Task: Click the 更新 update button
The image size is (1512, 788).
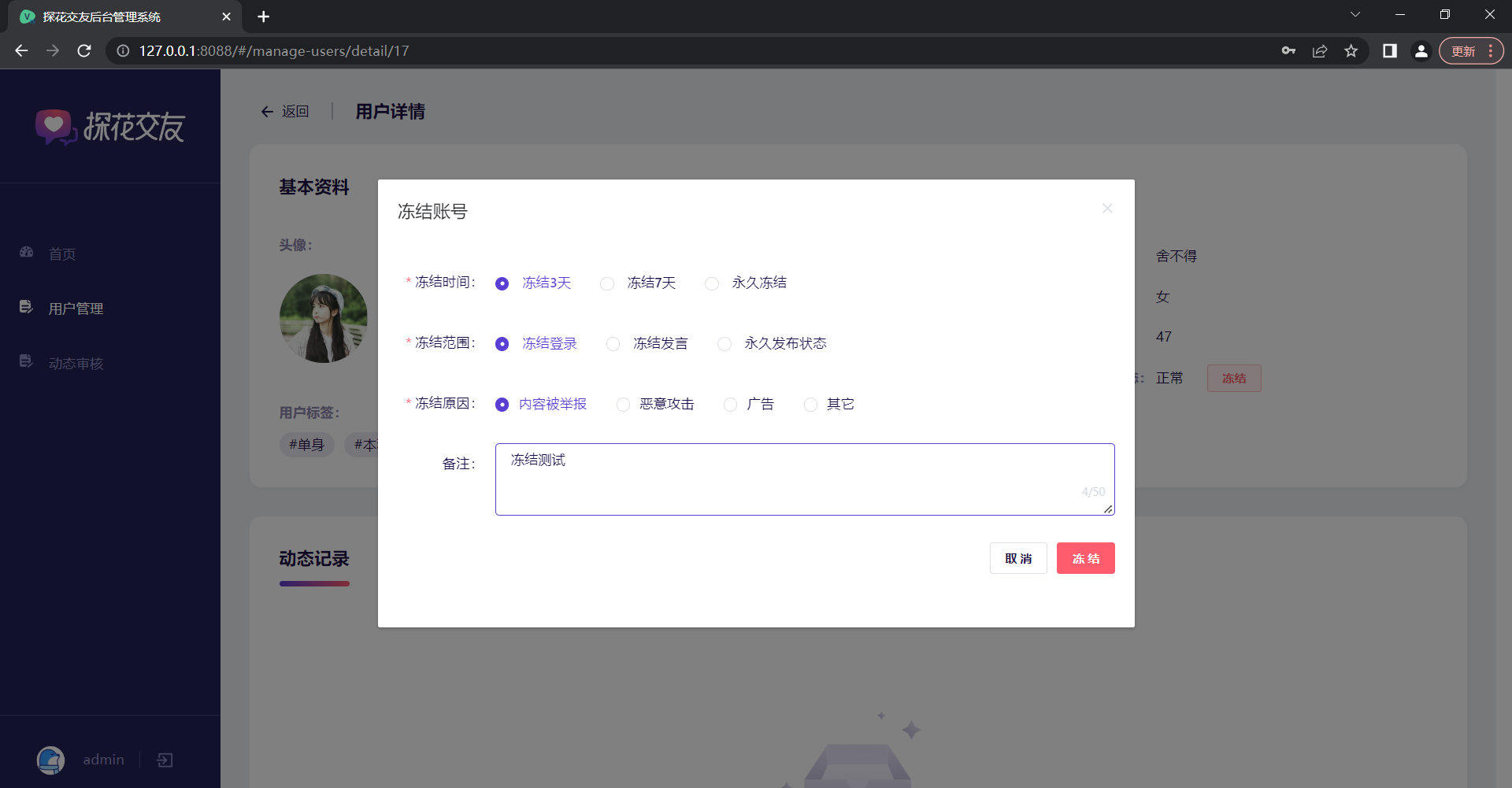Action: [x=1464, y=51]
